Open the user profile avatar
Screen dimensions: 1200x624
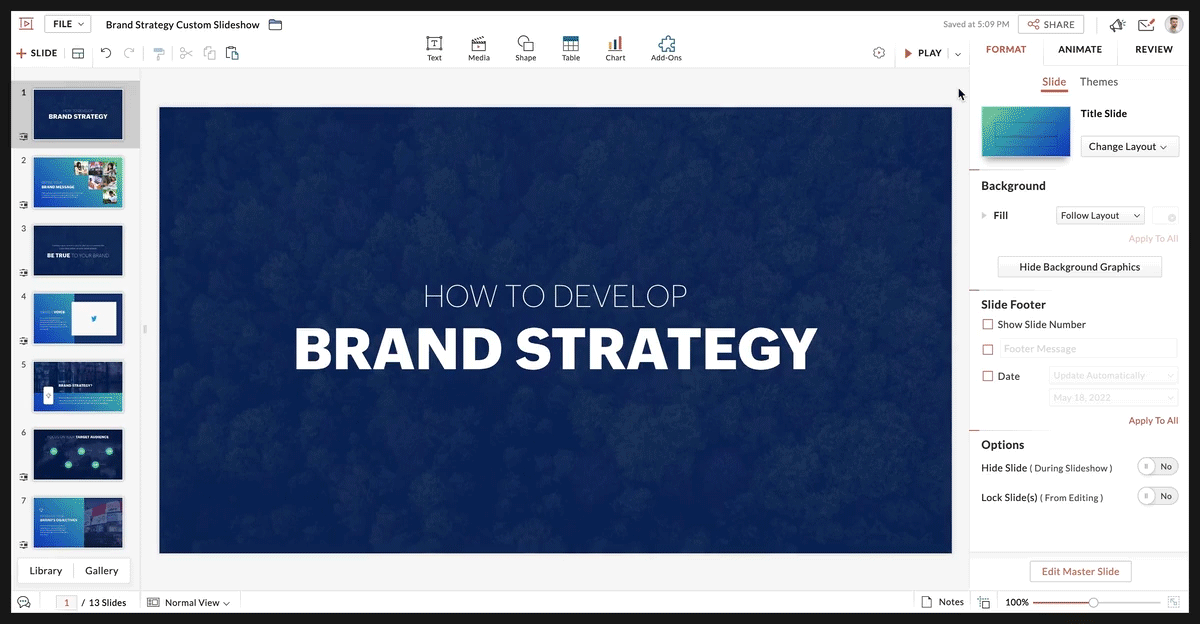point(1174,24)
